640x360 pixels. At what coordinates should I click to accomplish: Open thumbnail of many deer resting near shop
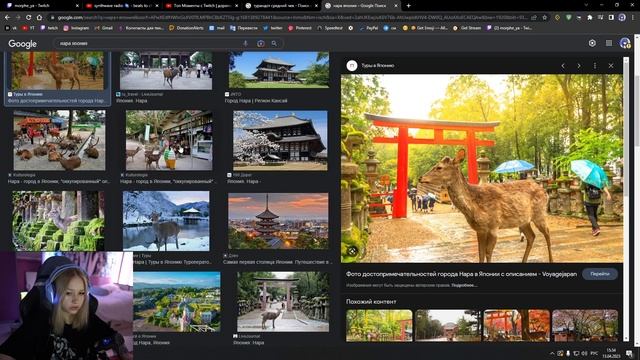click(59, 140)
